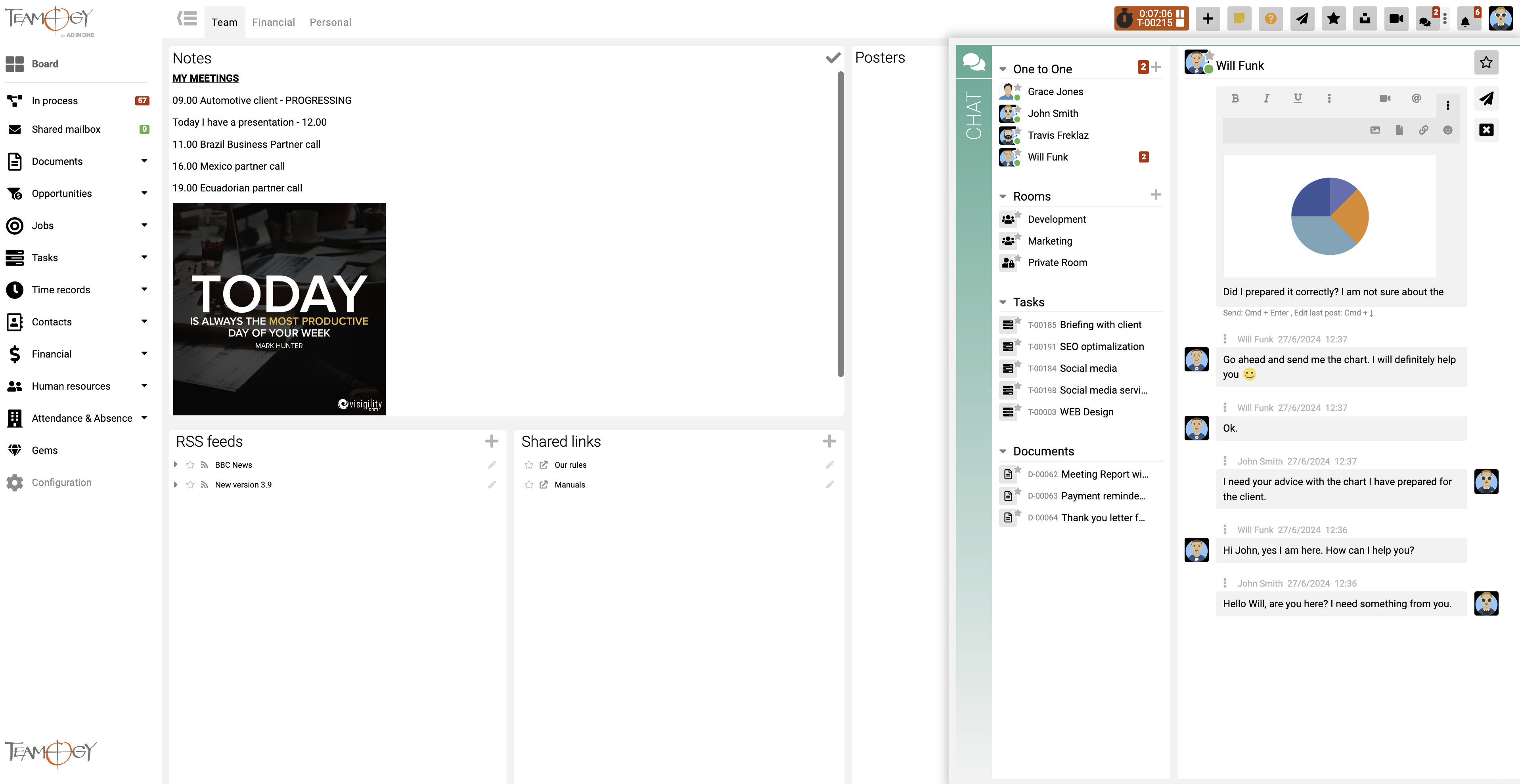
Task: Click the TODAY motivational poster image
Action: click(279, 309)
